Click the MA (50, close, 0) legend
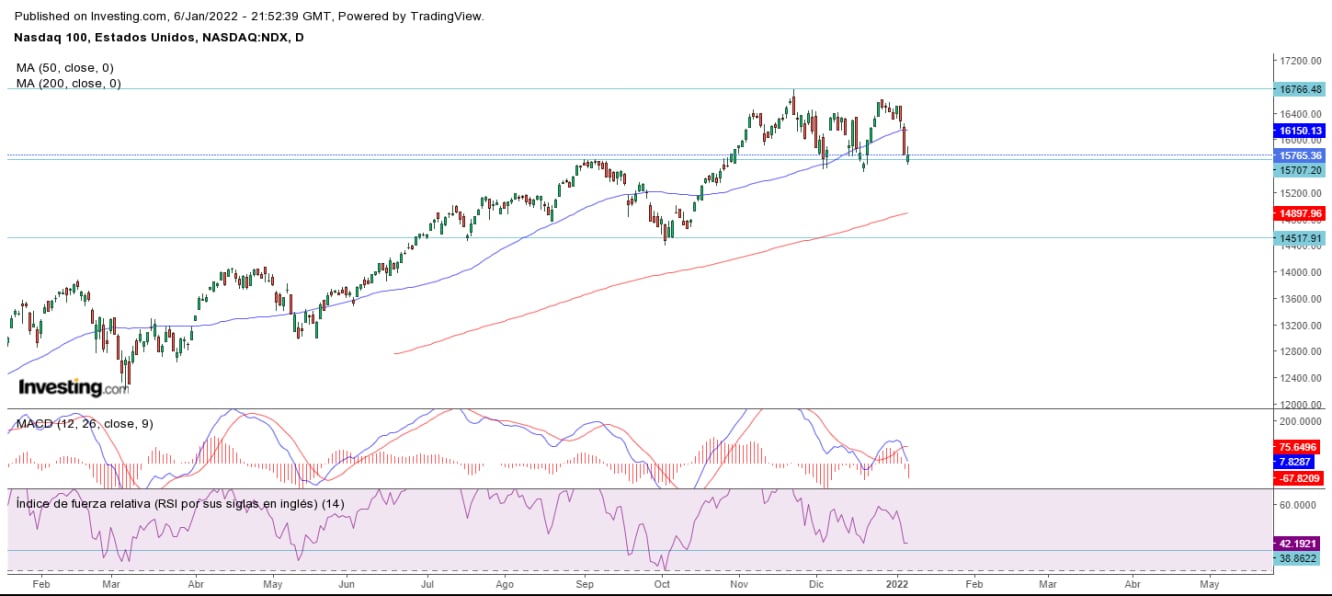The height and width of the screenshot is (596, 1332). coord(65,67)
